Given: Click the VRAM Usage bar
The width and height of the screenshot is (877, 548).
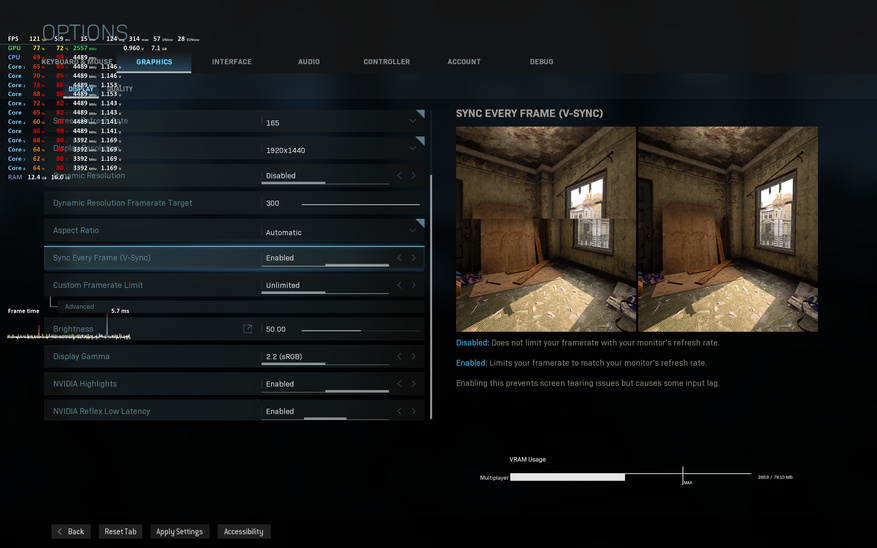Looking at the screenshot, I should click(630, 477).
